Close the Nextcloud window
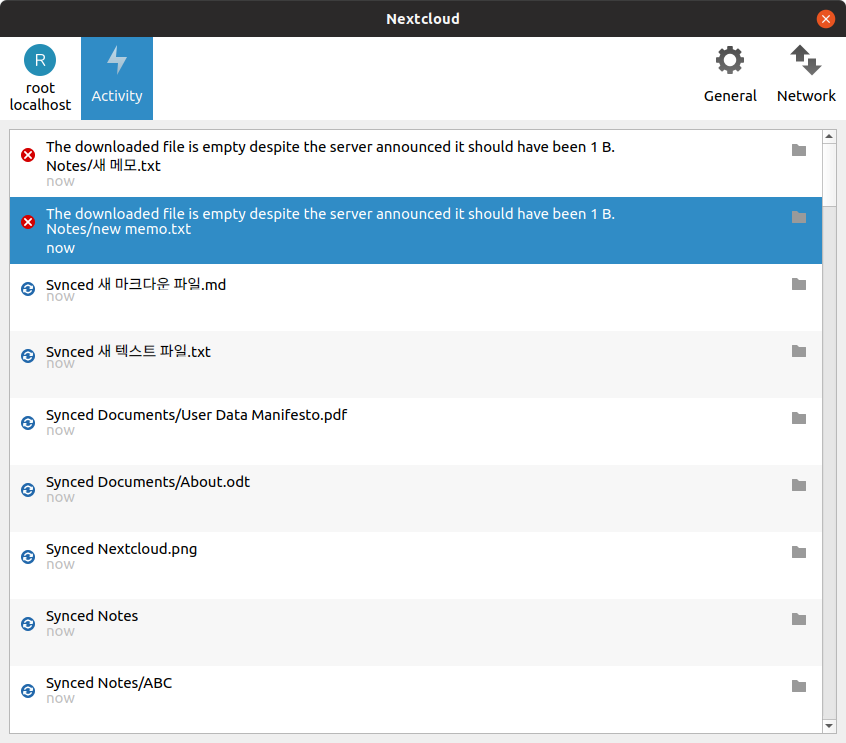 point(825,19)
